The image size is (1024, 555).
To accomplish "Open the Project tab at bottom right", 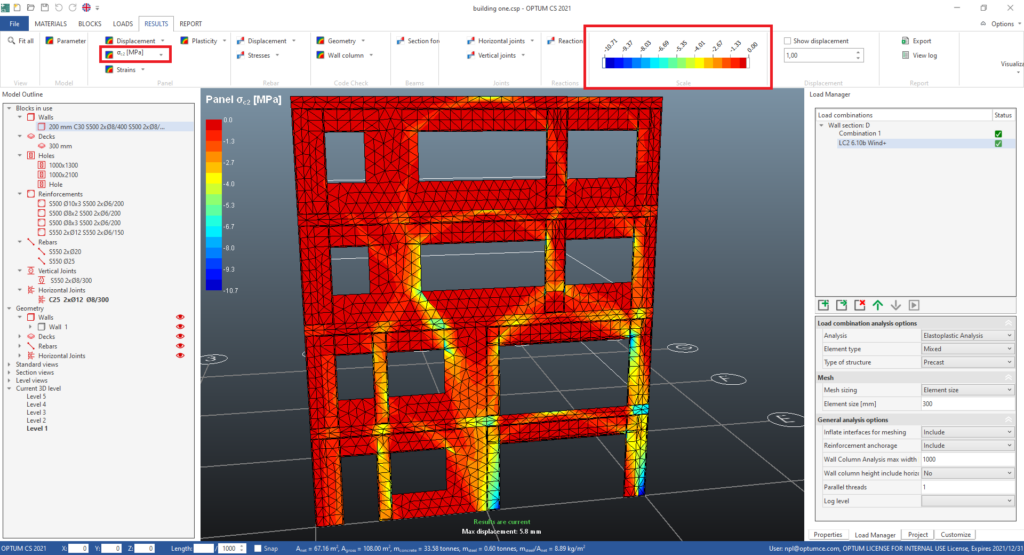I will (x=920, y=534).
